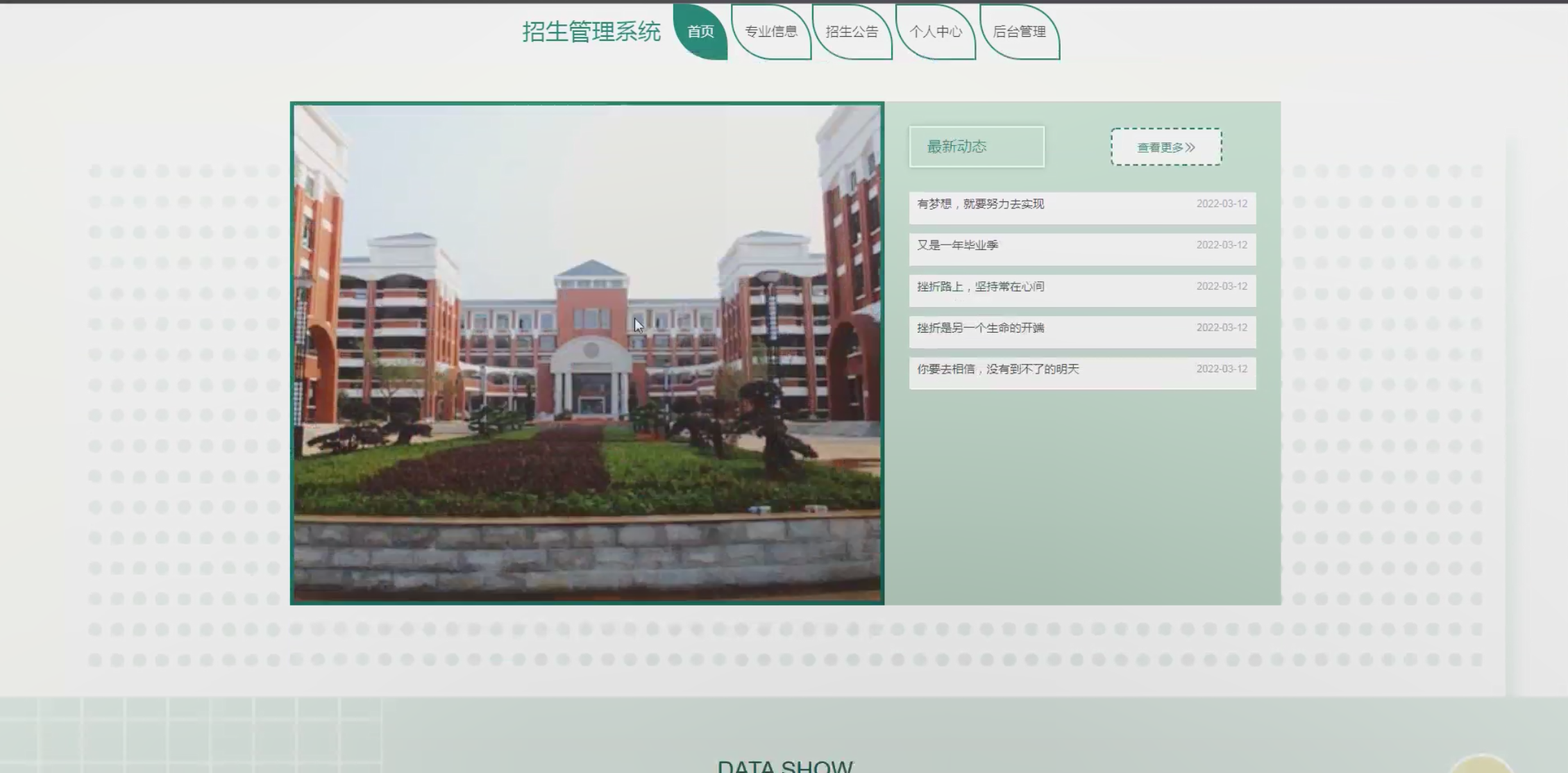The height and width of the screenshot is (773, 1568).
Task: Open the 后台管理 tab
Action: 1019,32
